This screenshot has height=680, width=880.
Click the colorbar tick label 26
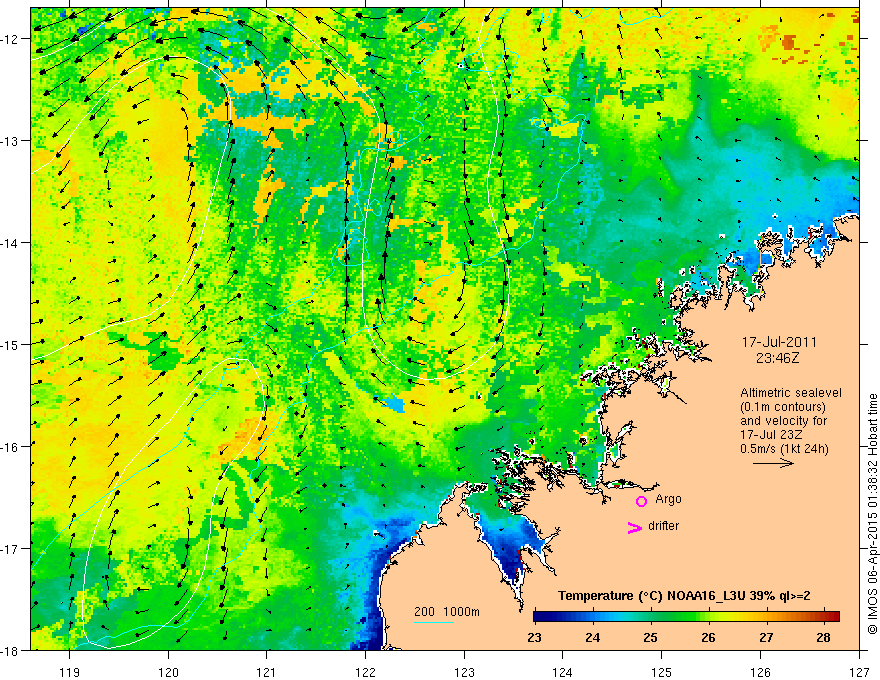click(708, 637)
